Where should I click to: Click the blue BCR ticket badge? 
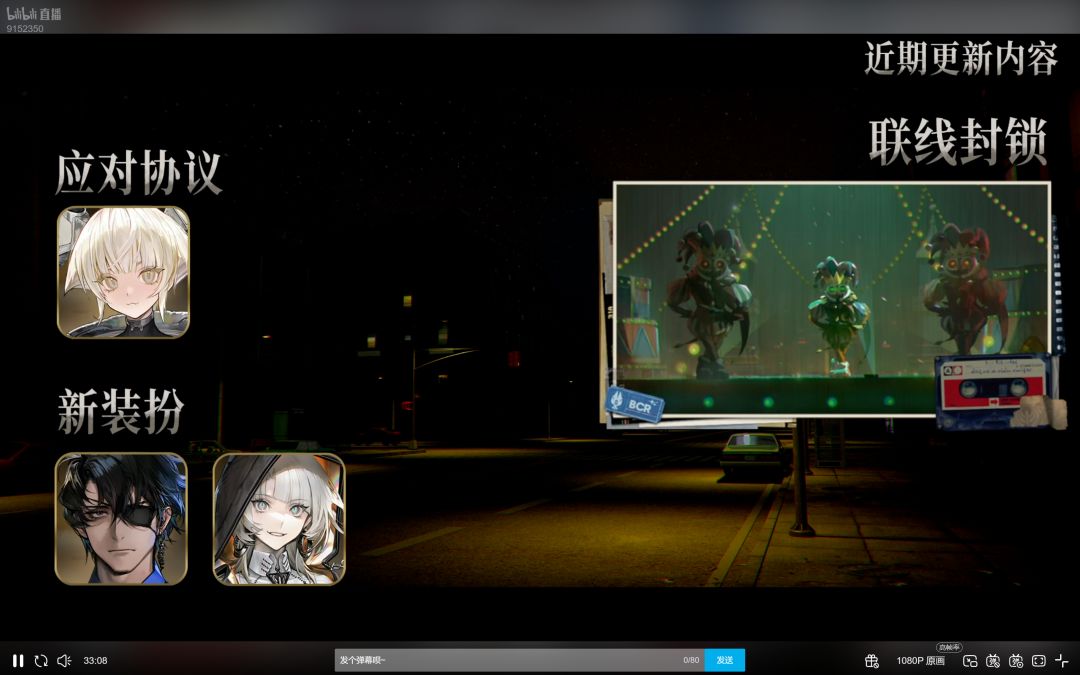[634, 404]
